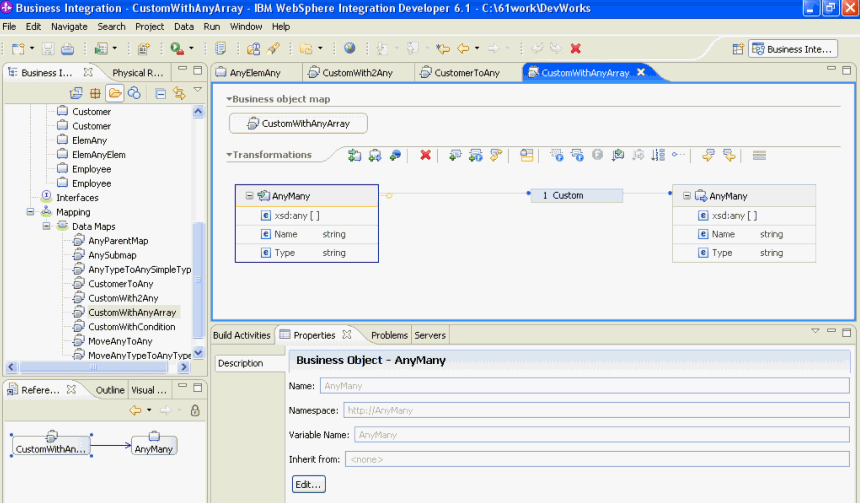This screenshot has width=860, height=503.
Task: Switch to the CustomerToAny editor tab
Action: coord(467,72)
